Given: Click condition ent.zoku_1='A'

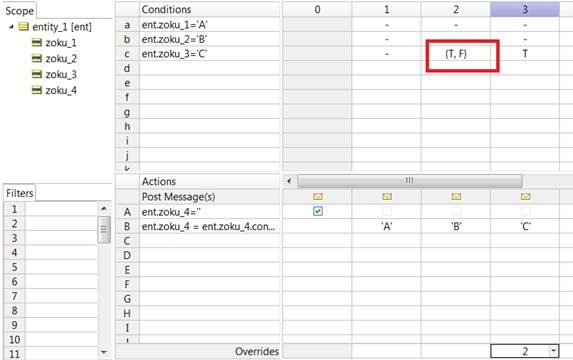Looking at the screenshot, I should coord(209,25).
